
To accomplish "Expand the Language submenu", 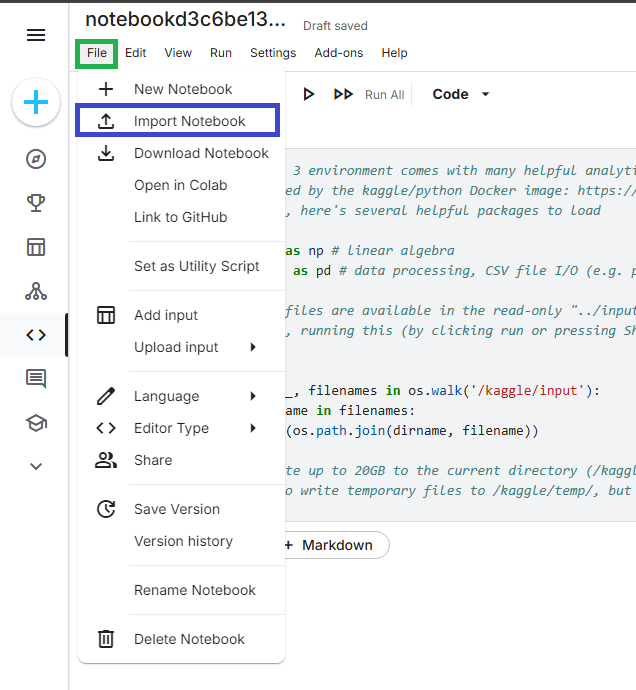I will pyautogui.click(x=181, y=396).
